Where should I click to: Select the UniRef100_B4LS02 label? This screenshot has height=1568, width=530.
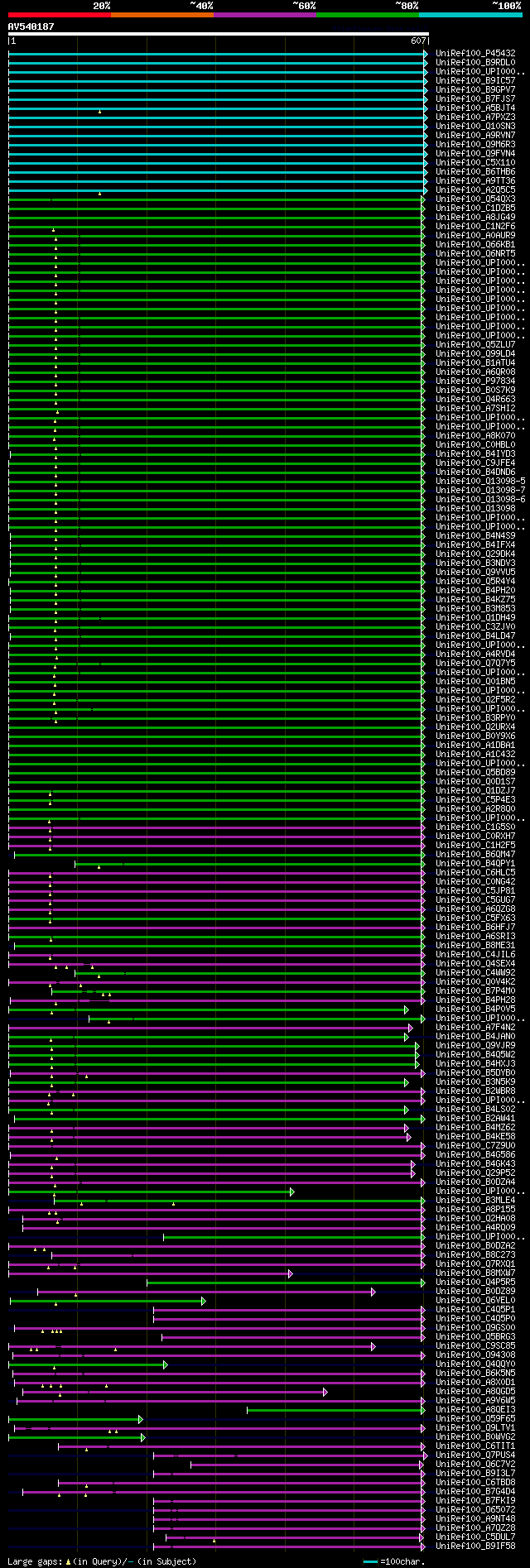tap(475, 1109)
